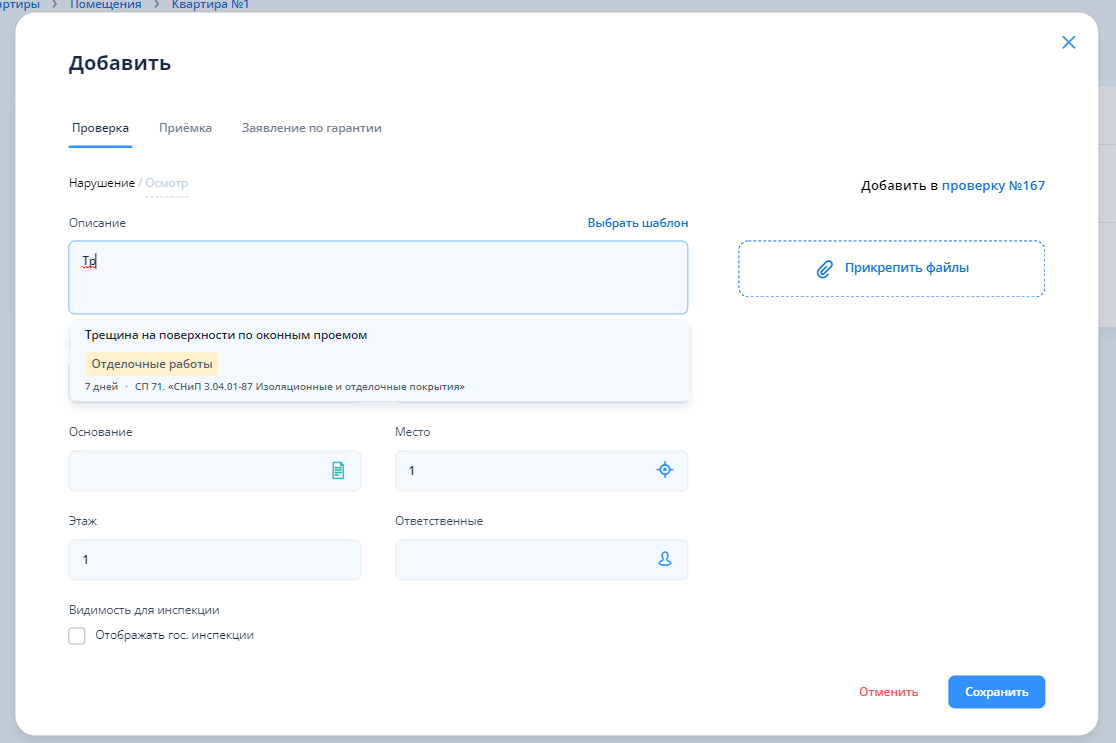Open the проверку №167 link
The image size is (1116, 743).
click(993, 185)
